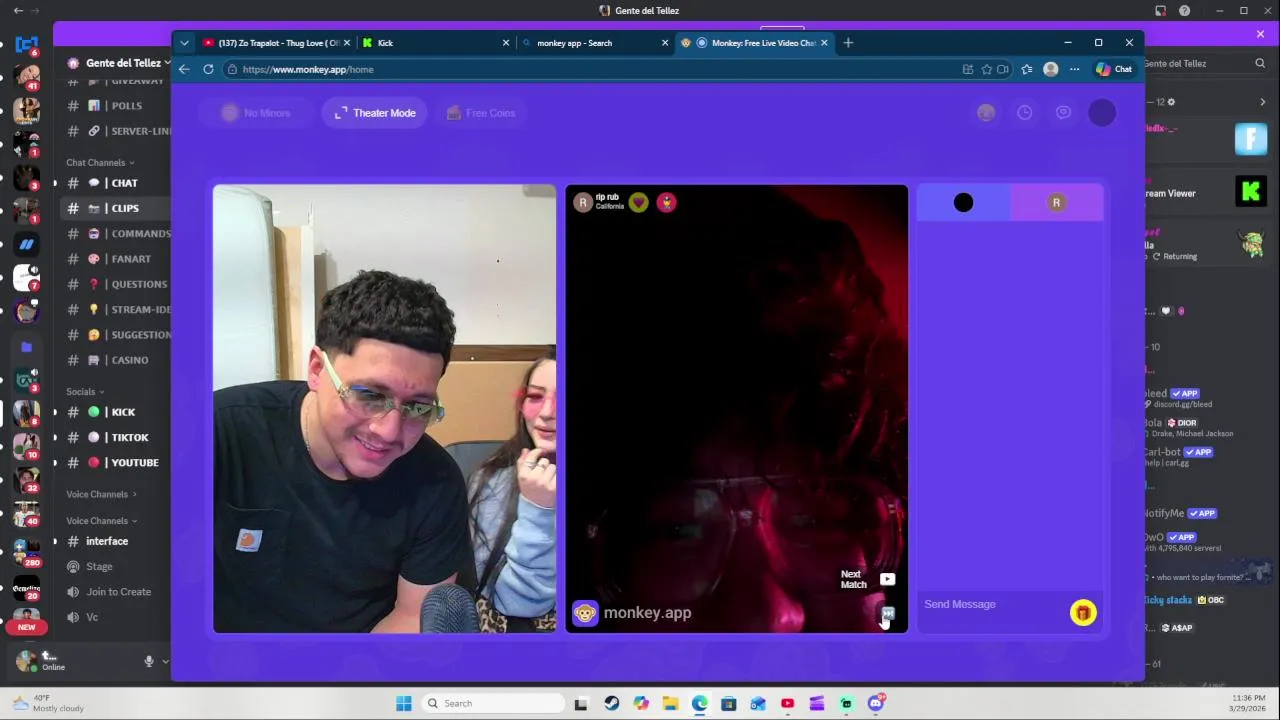Image resolution: width=1280 pixels, height=720 pixels.
Task: Open the Discord inbox icon in title bar
Action: 1160,11
